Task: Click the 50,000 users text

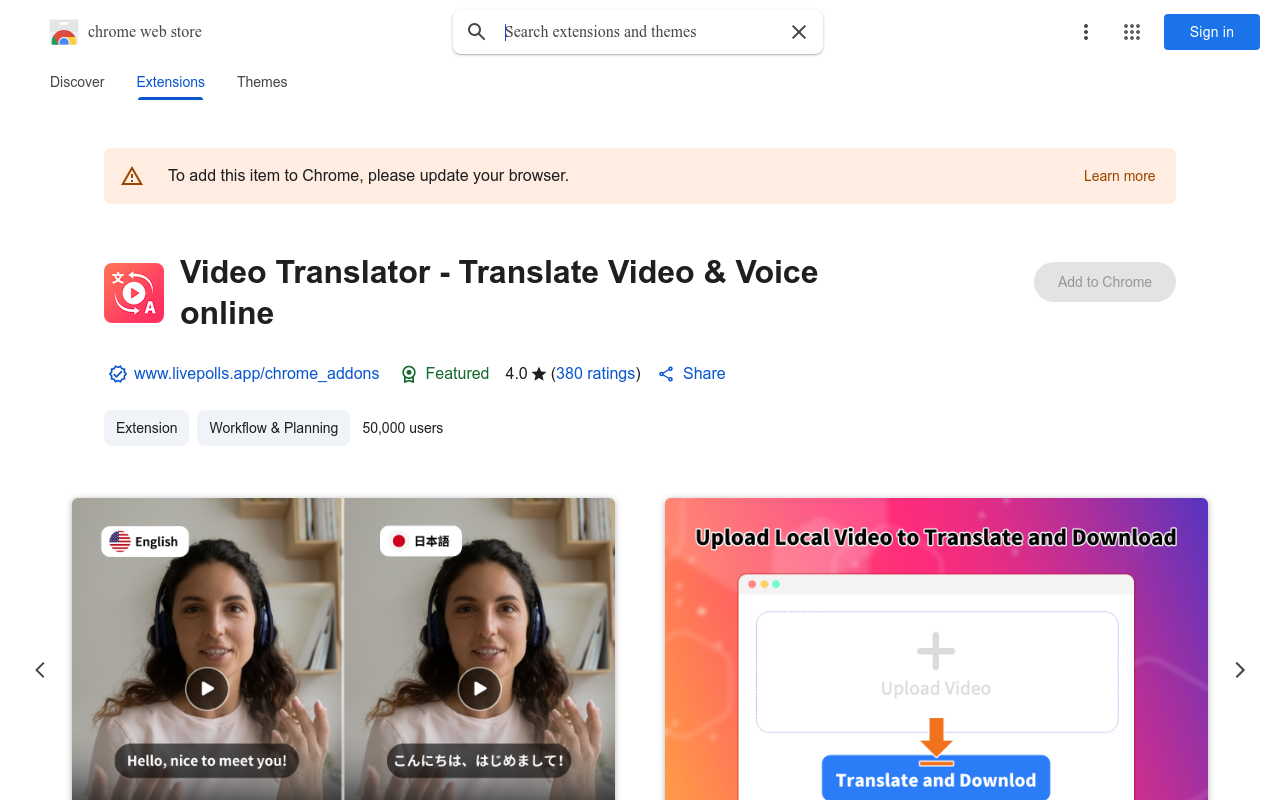Action: pyautogui.click(x=403, y=428)
